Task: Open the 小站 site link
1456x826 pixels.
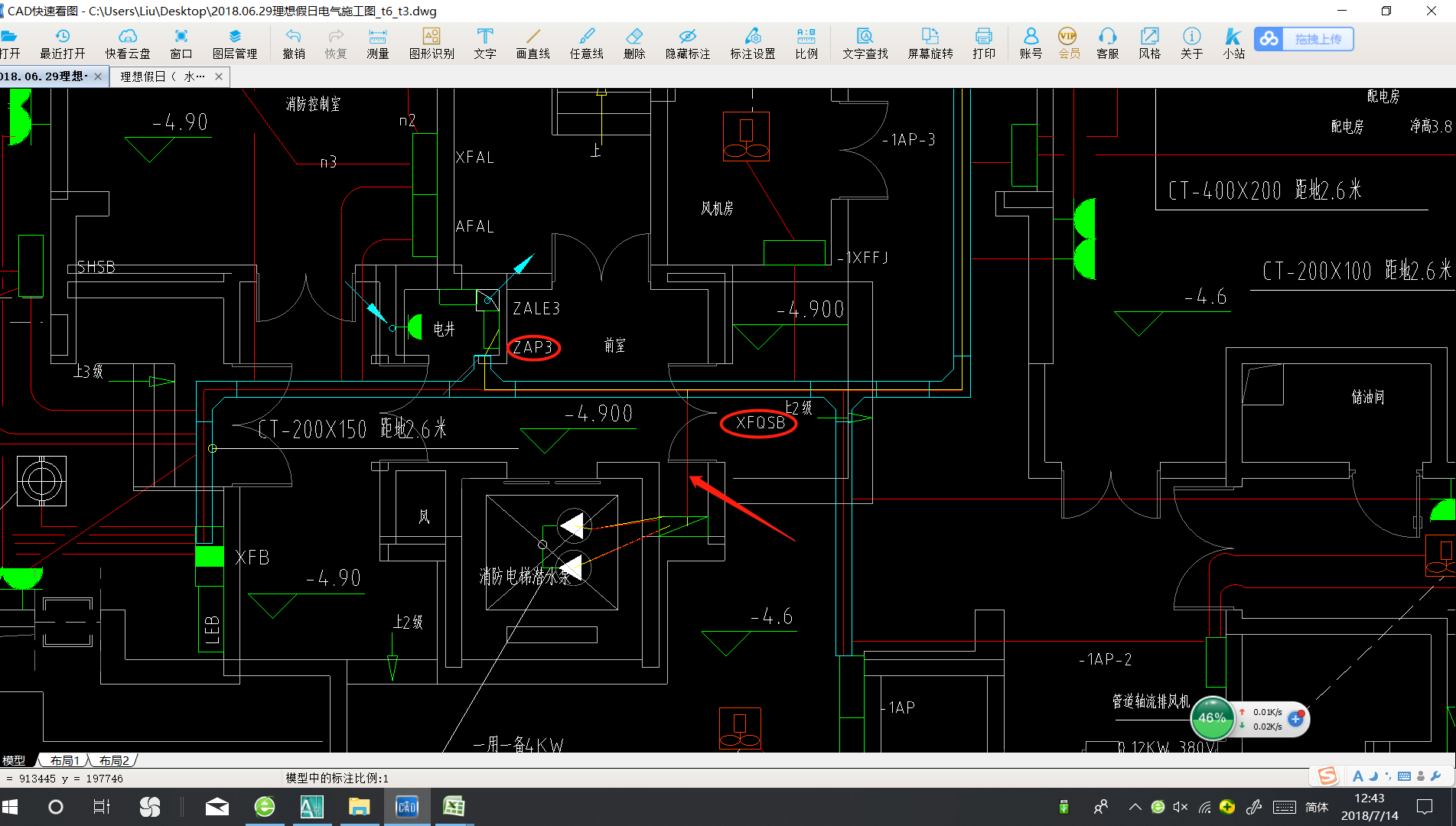Action: [x=1233, y=44]
